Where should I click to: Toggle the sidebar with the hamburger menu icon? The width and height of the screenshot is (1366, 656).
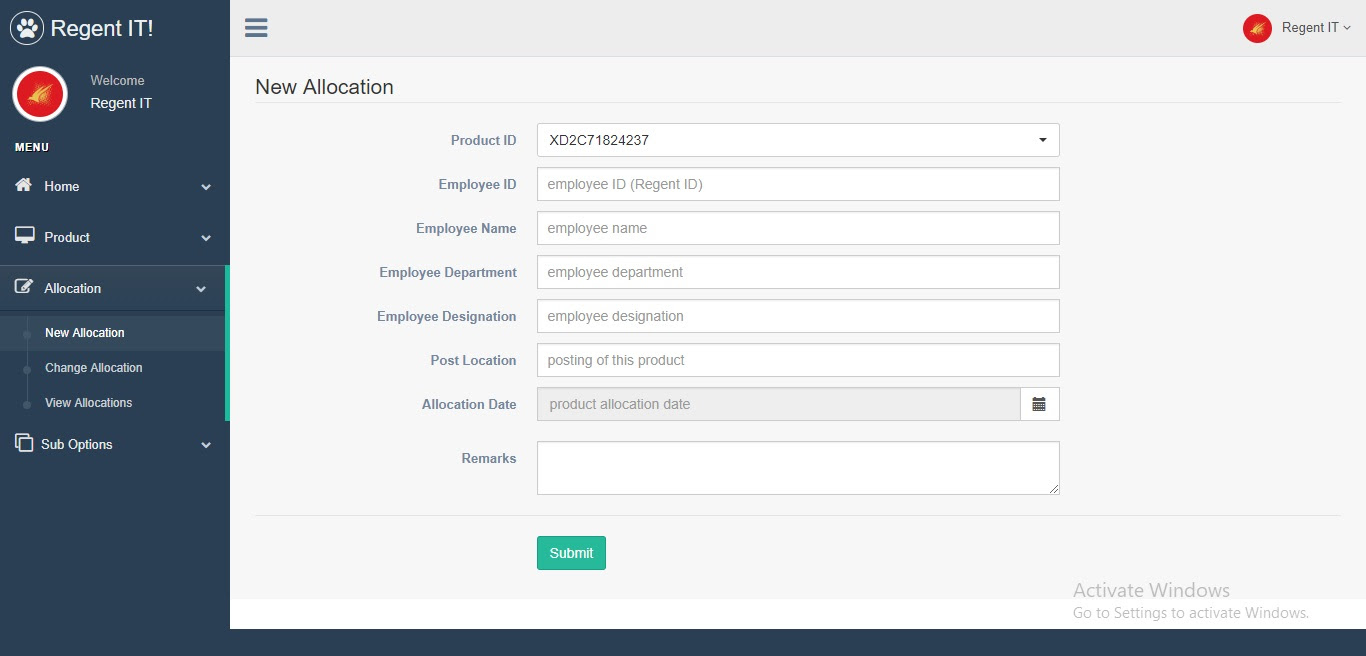(x=256, y=28)
